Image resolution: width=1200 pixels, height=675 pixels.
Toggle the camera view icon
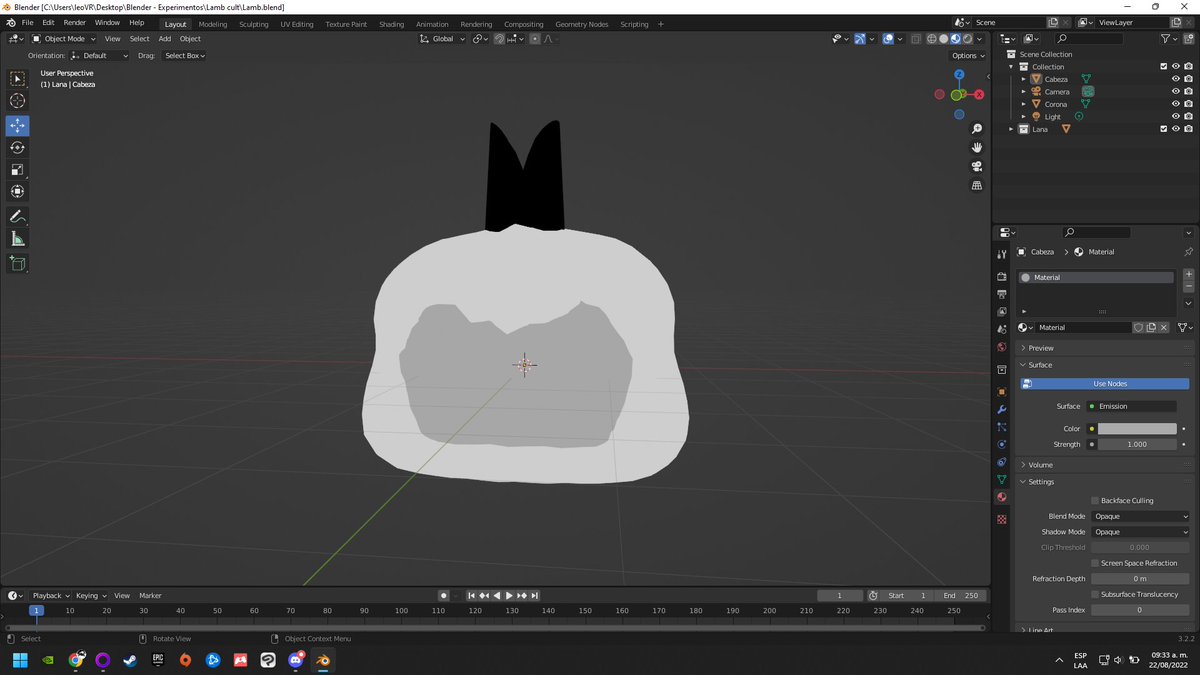pyautogui.click(x=977, y=167)
